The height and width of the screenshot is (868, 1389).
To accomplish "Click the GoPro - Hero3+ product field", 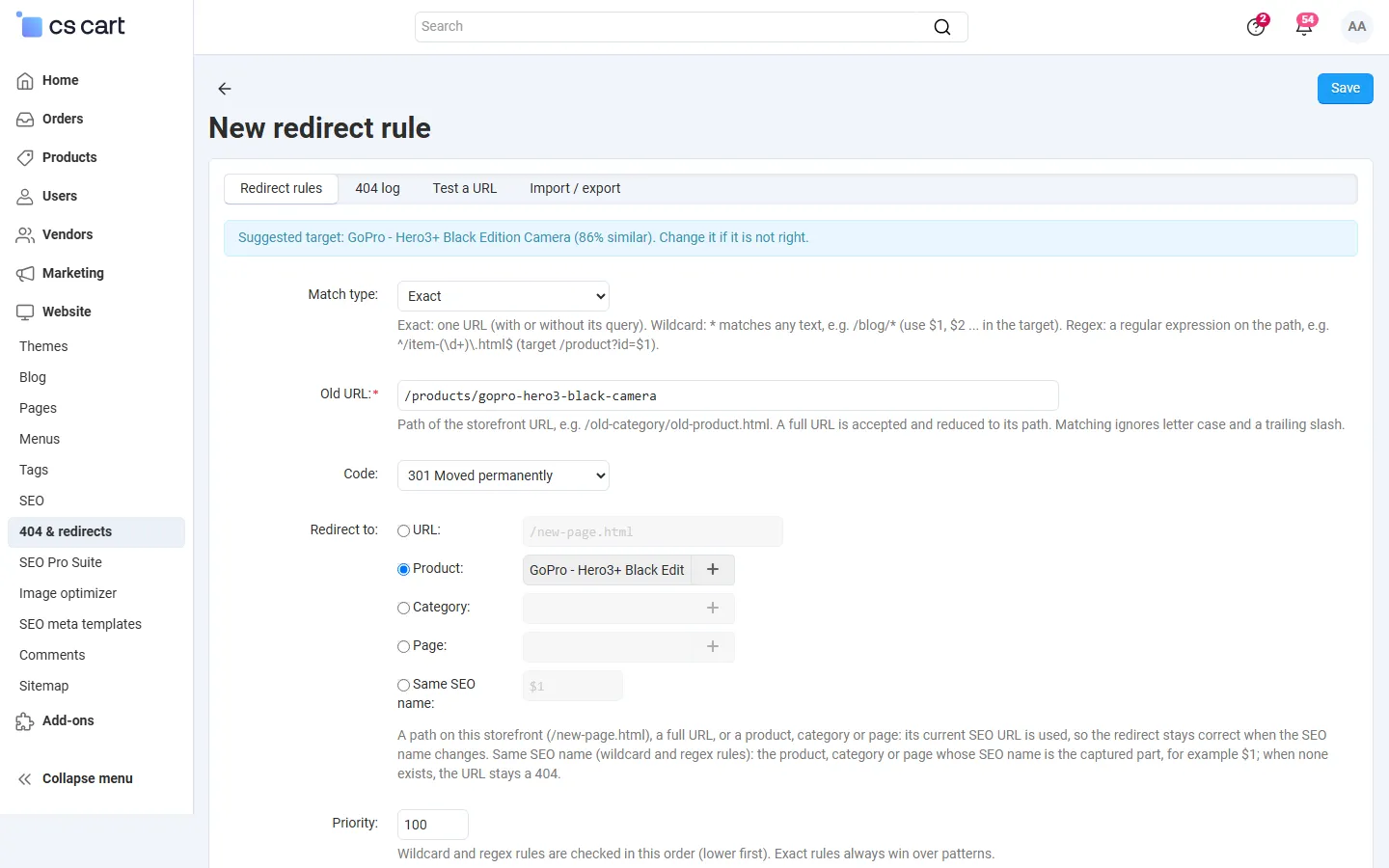I will (x=608, y=570).
